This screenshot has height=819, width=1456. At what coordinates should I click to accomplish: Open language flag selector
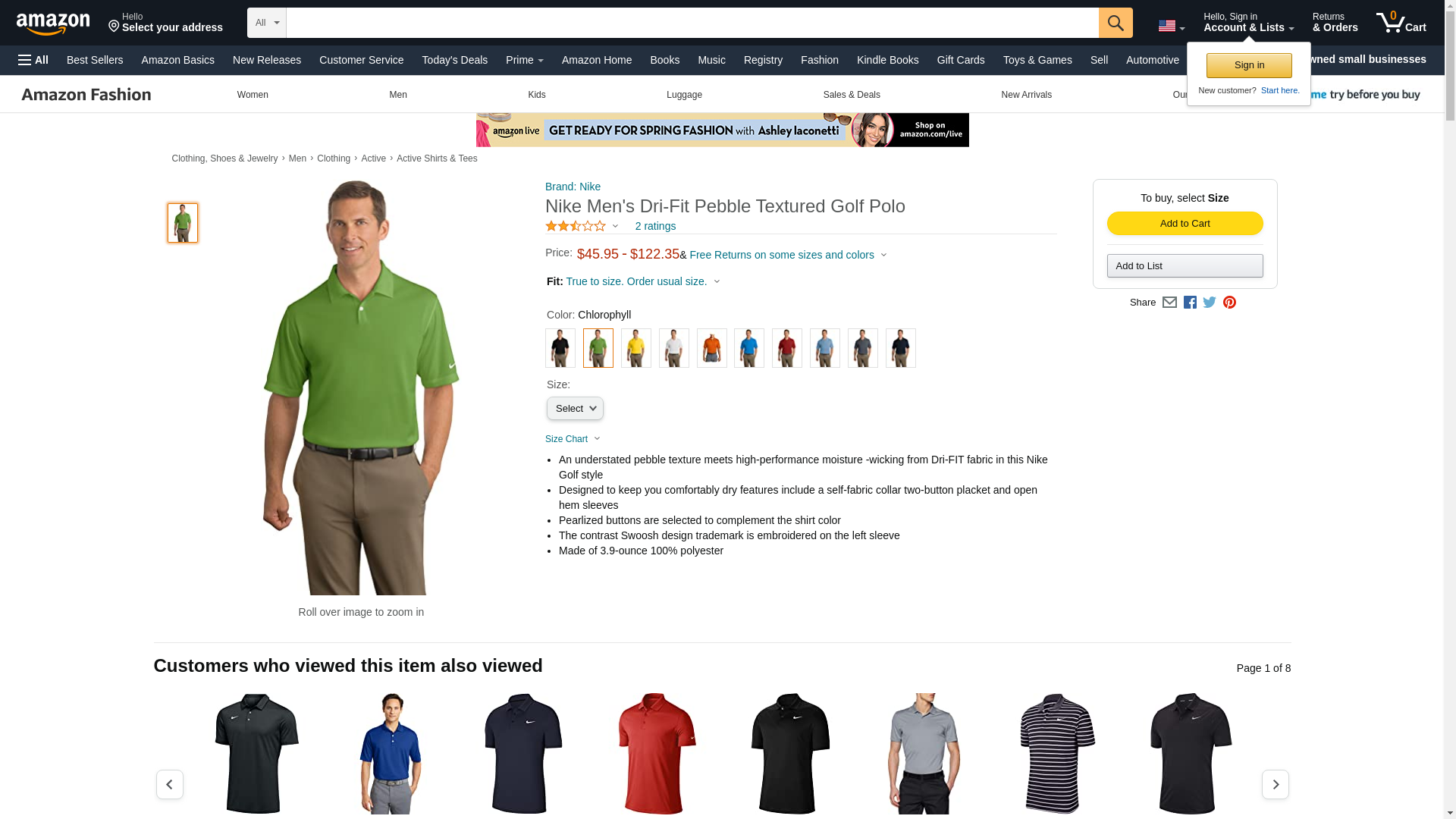click(x=1171, y=26)
